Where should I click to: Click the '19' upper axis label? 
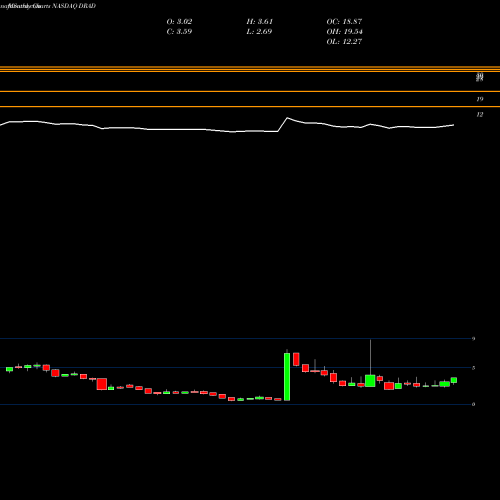tap(480, 99)
